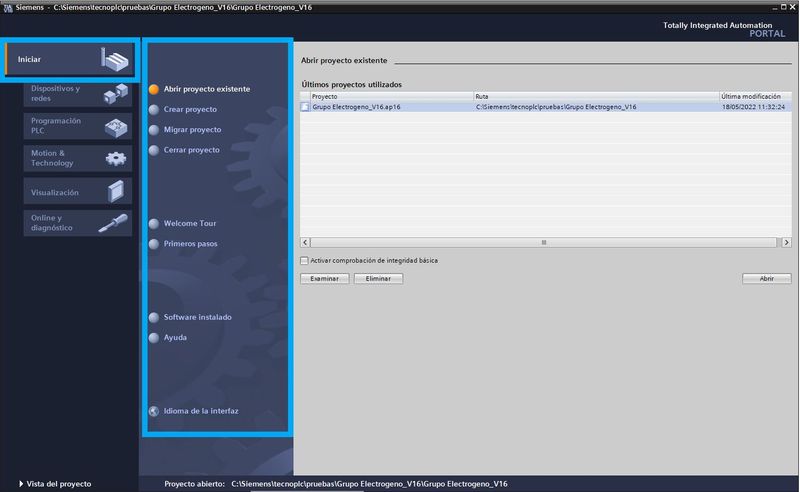The width and height of the screenshot is (800, 492).
Task: Open the Programación PLC portal label
Action: point(56,126)
